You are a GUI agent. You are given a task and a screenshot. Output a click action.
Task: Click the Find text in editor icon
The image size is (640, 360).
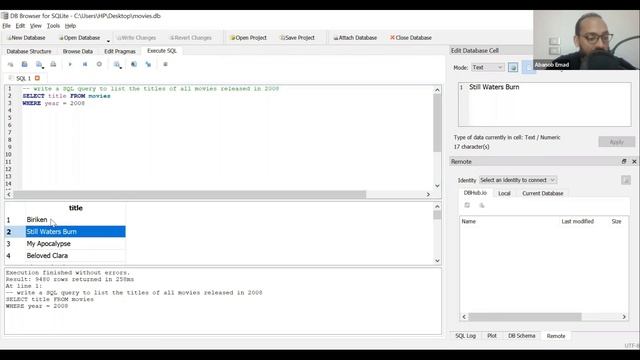point(134,64)
